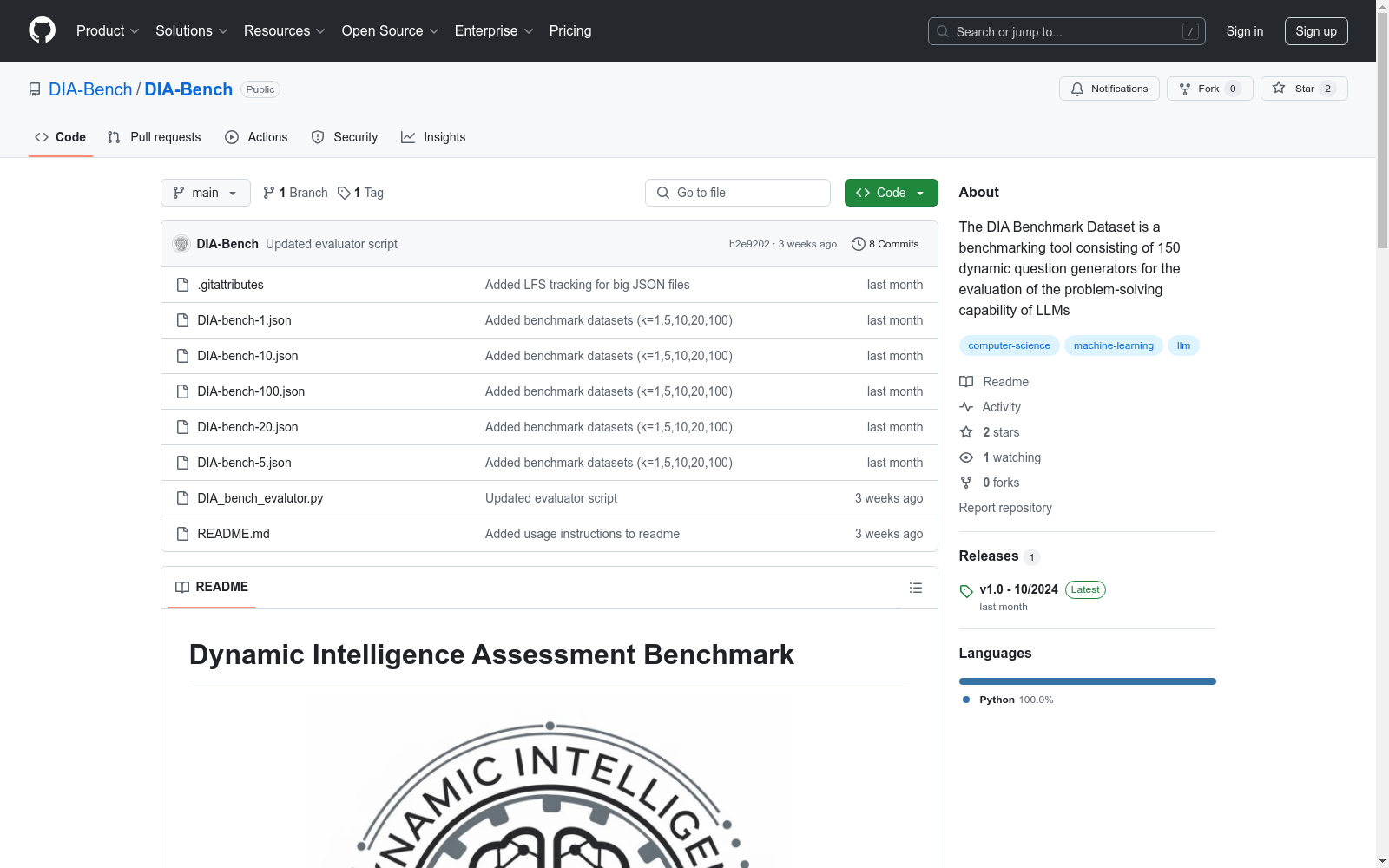Image resolution: width=1389 pixels, height=868 pixels.
Task: Click the file icon beside DIA_bench_evalutor.py
Action: click(x=182, y=498)
